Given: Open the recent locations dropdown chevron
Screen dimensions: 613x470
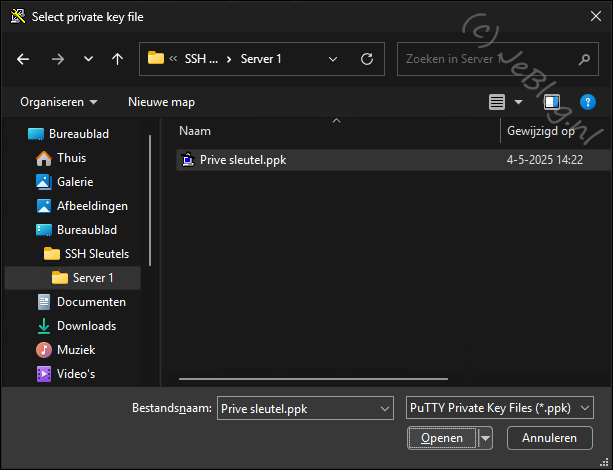Looking at the screenshot, I should [88, 59].
